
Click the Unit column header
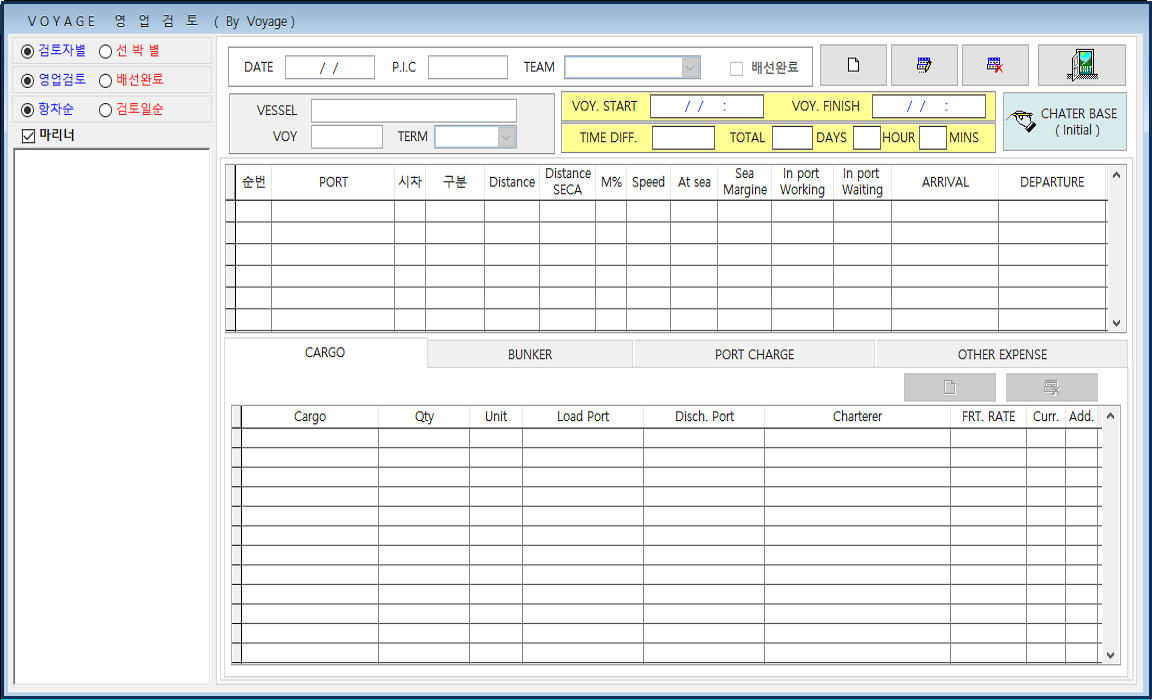point(496,416)
